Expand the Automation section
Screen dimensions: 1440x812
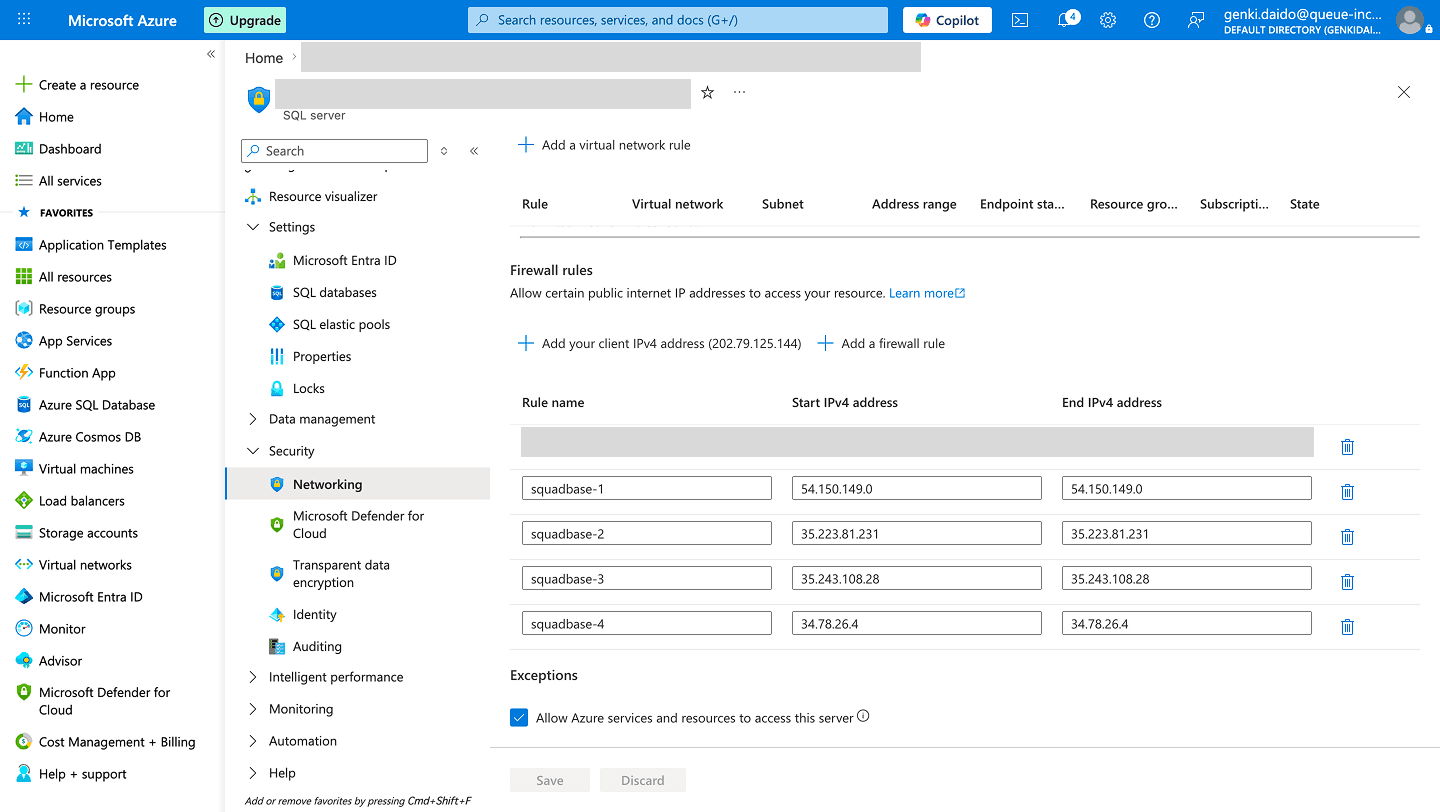253,741
